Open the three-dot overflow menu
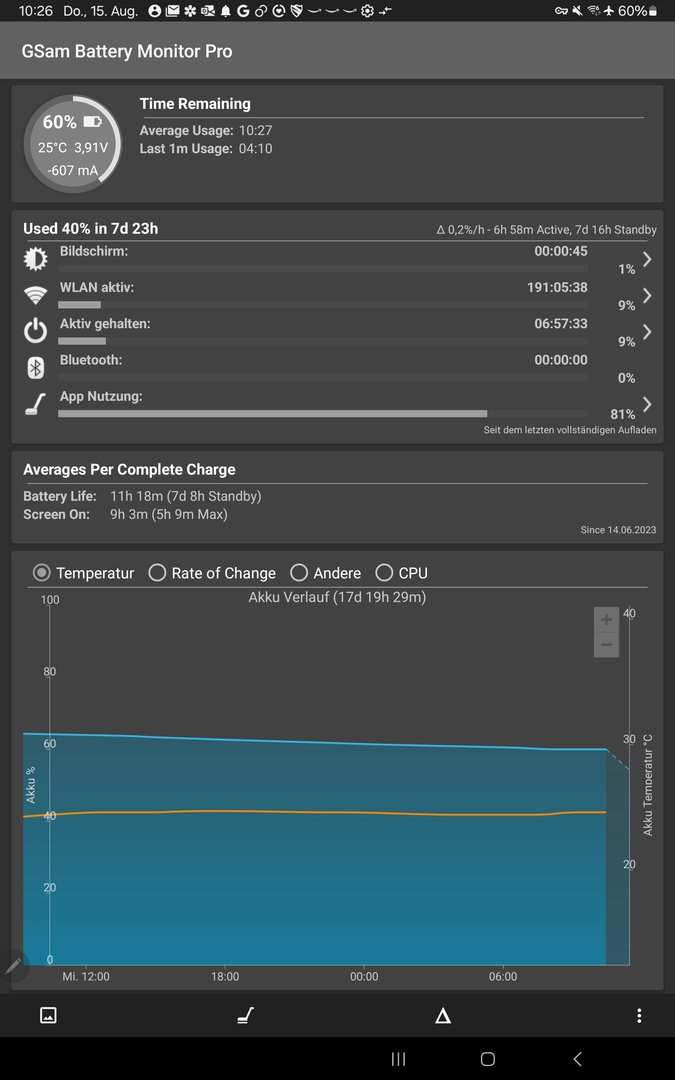This screenshot has height=1080, width=675. 639,1015
